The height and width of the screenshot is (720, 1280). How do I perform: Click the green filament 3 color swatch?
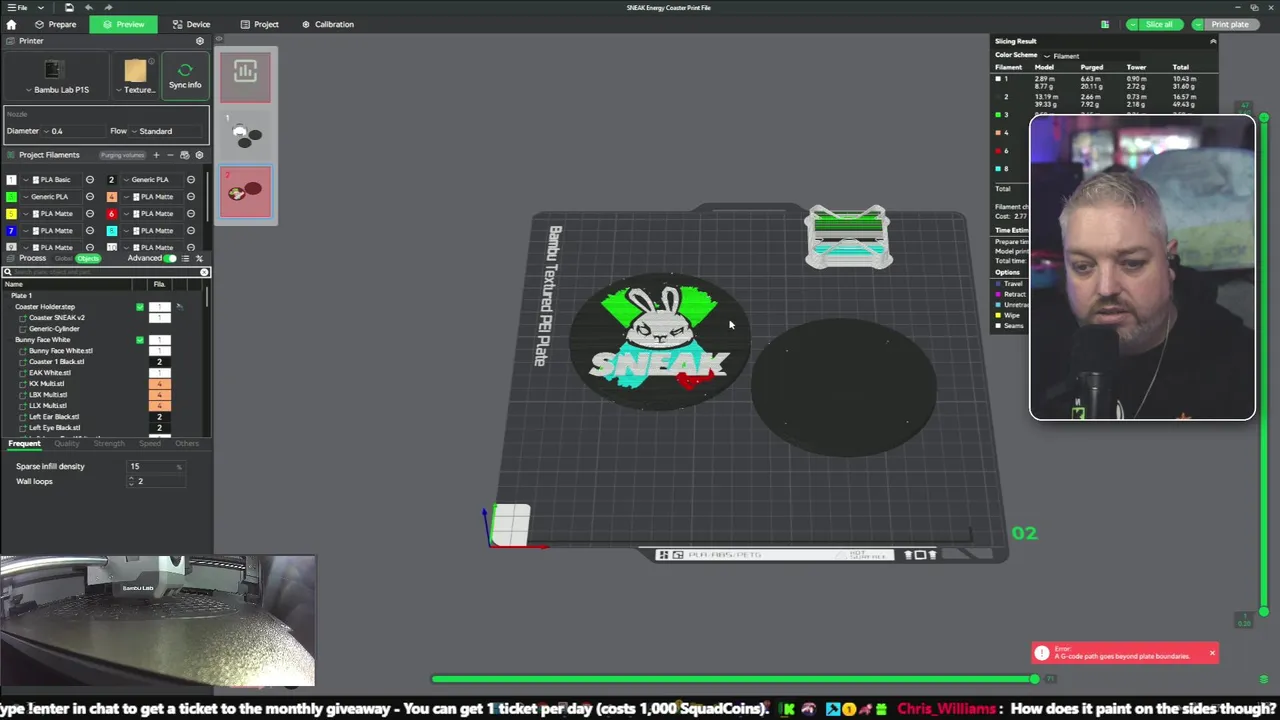coord(11,197)
